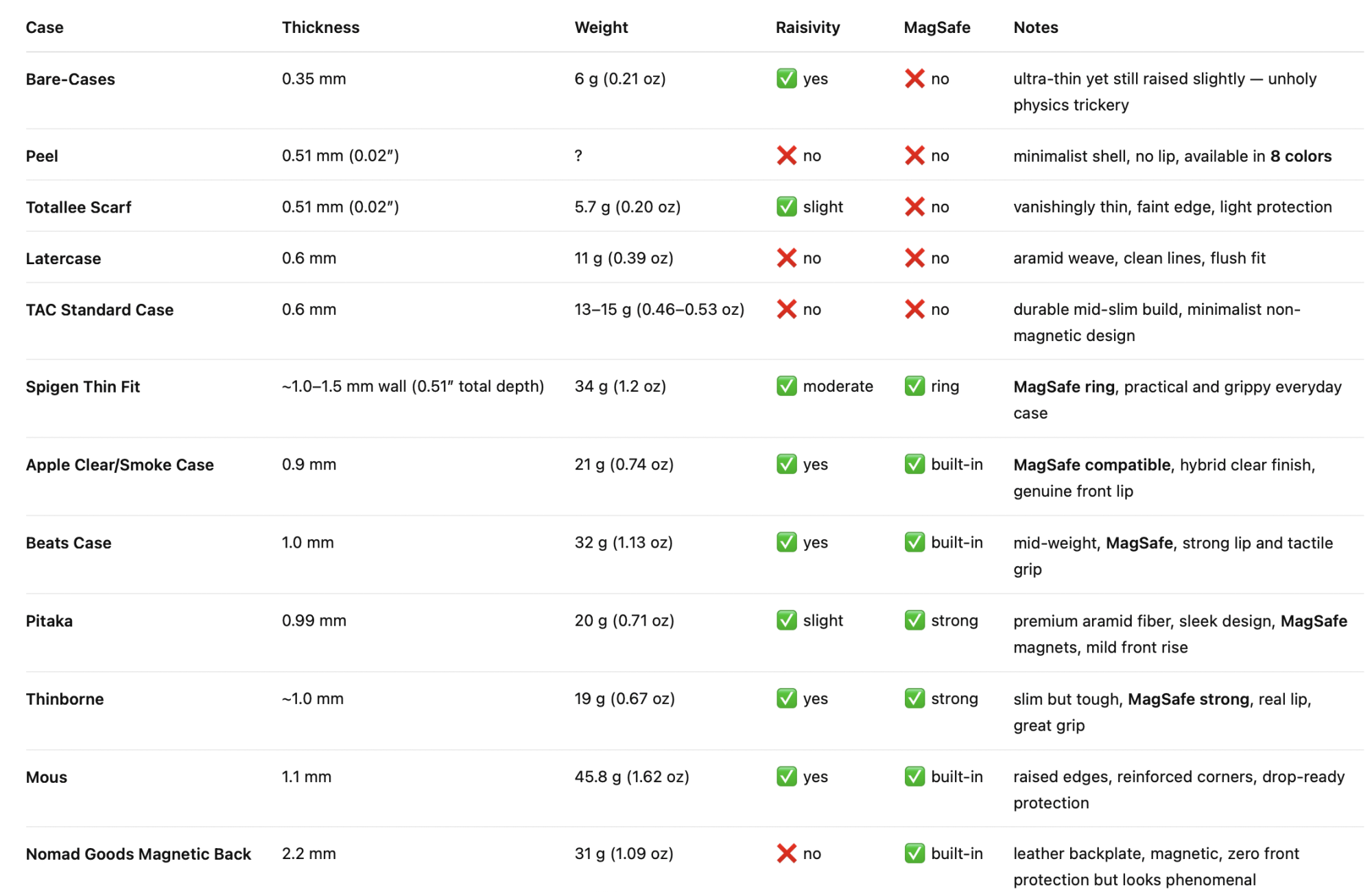Click the red X in Latercase MagSafe cell
1372x892 pixels.
pyautogui.click(x=914, y=258)
